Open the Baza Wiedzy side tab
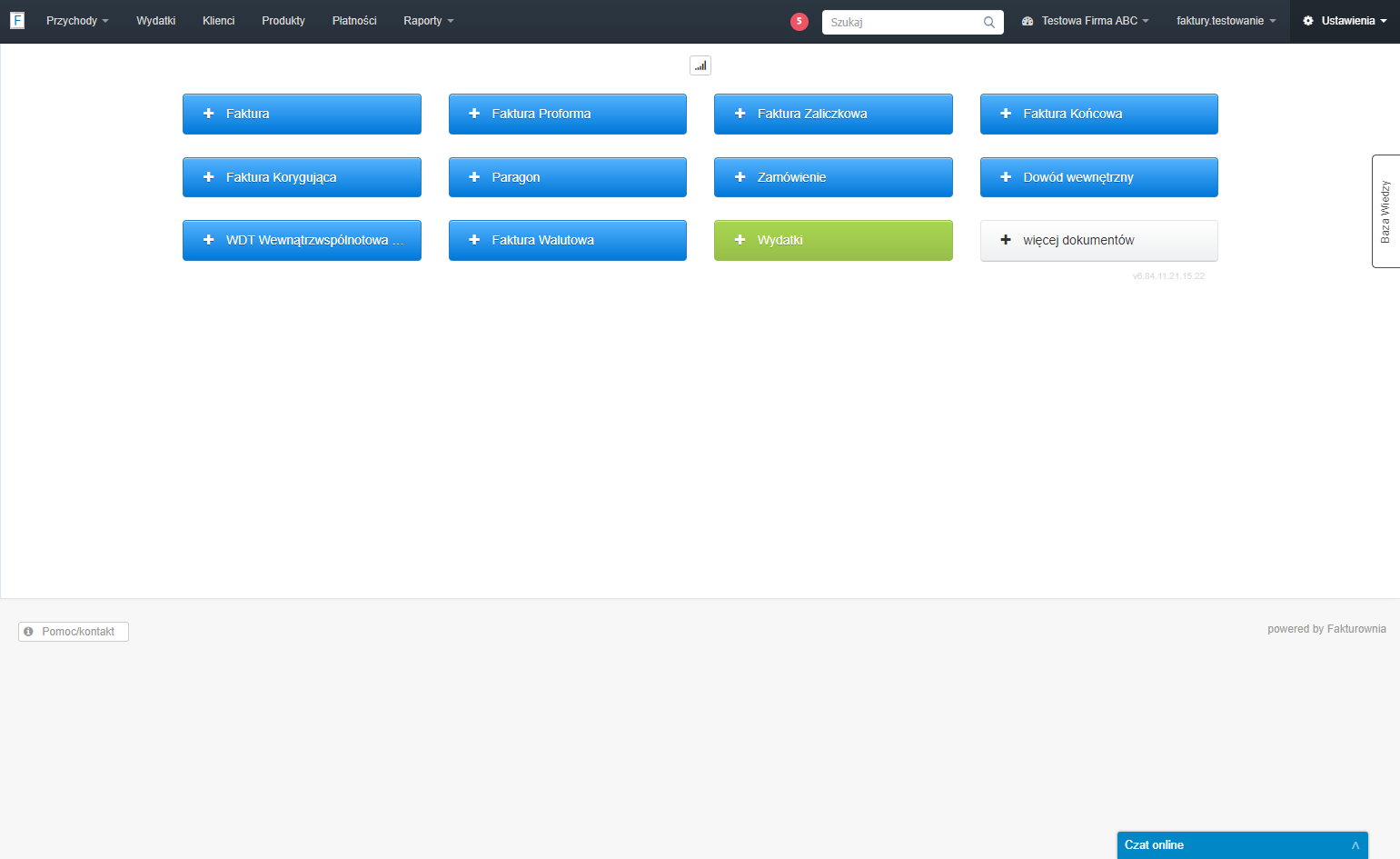Image resolution: width=1400 pixels, height=859 pixels. click(1385, 211)
